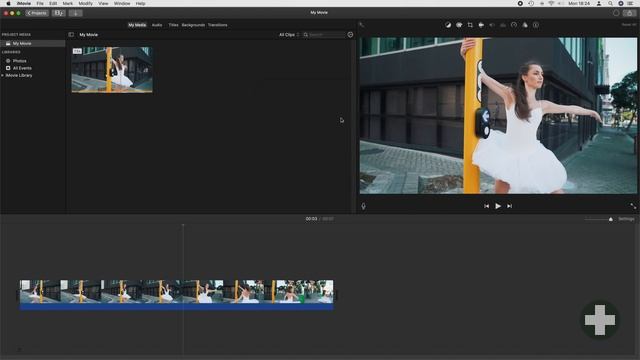Open the timeline Settings button

point(626,219)
